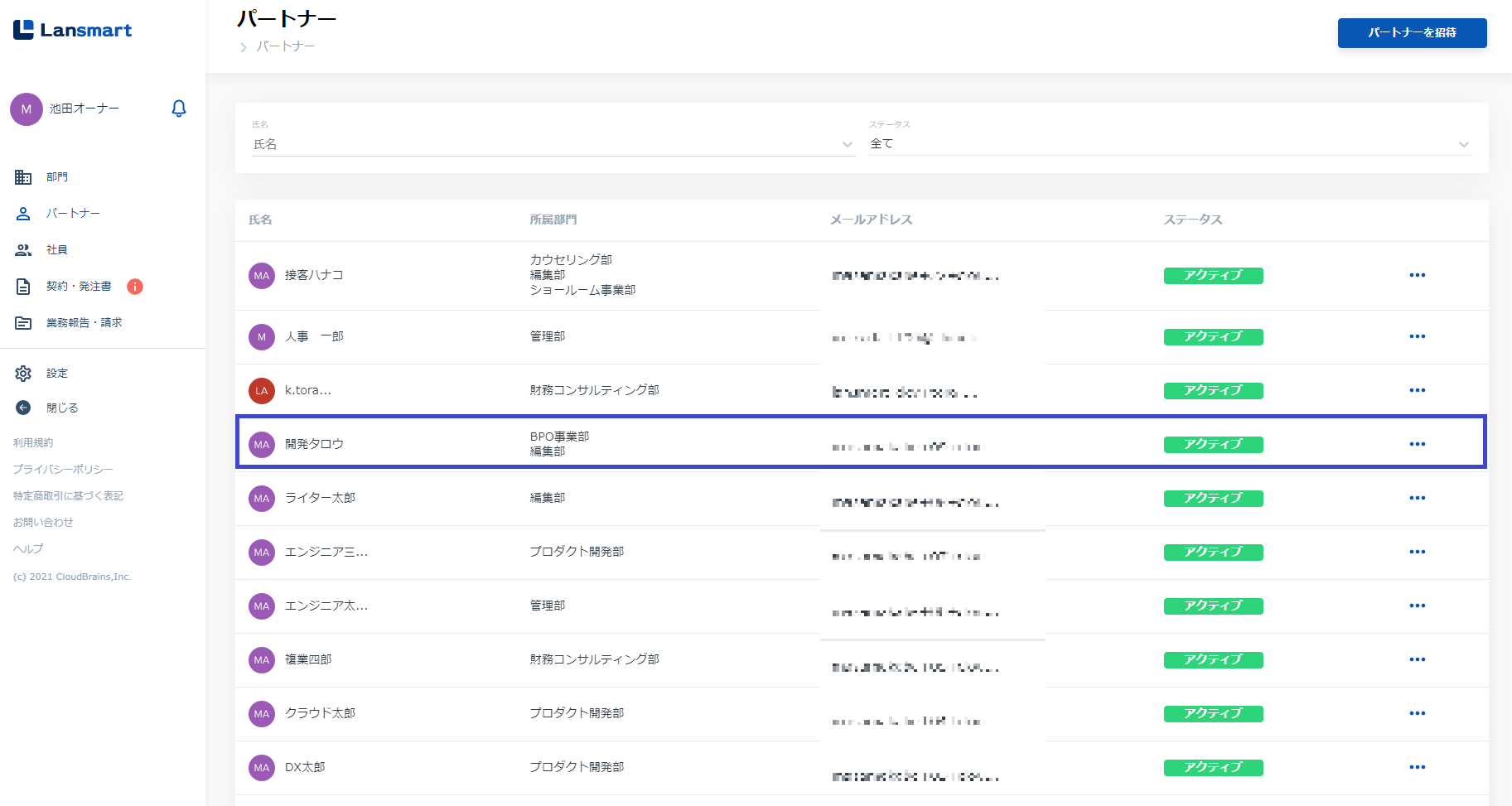Click the パートナーを招待 button
Screen dimensions: 1512x806
click(x=1412, y=33)
